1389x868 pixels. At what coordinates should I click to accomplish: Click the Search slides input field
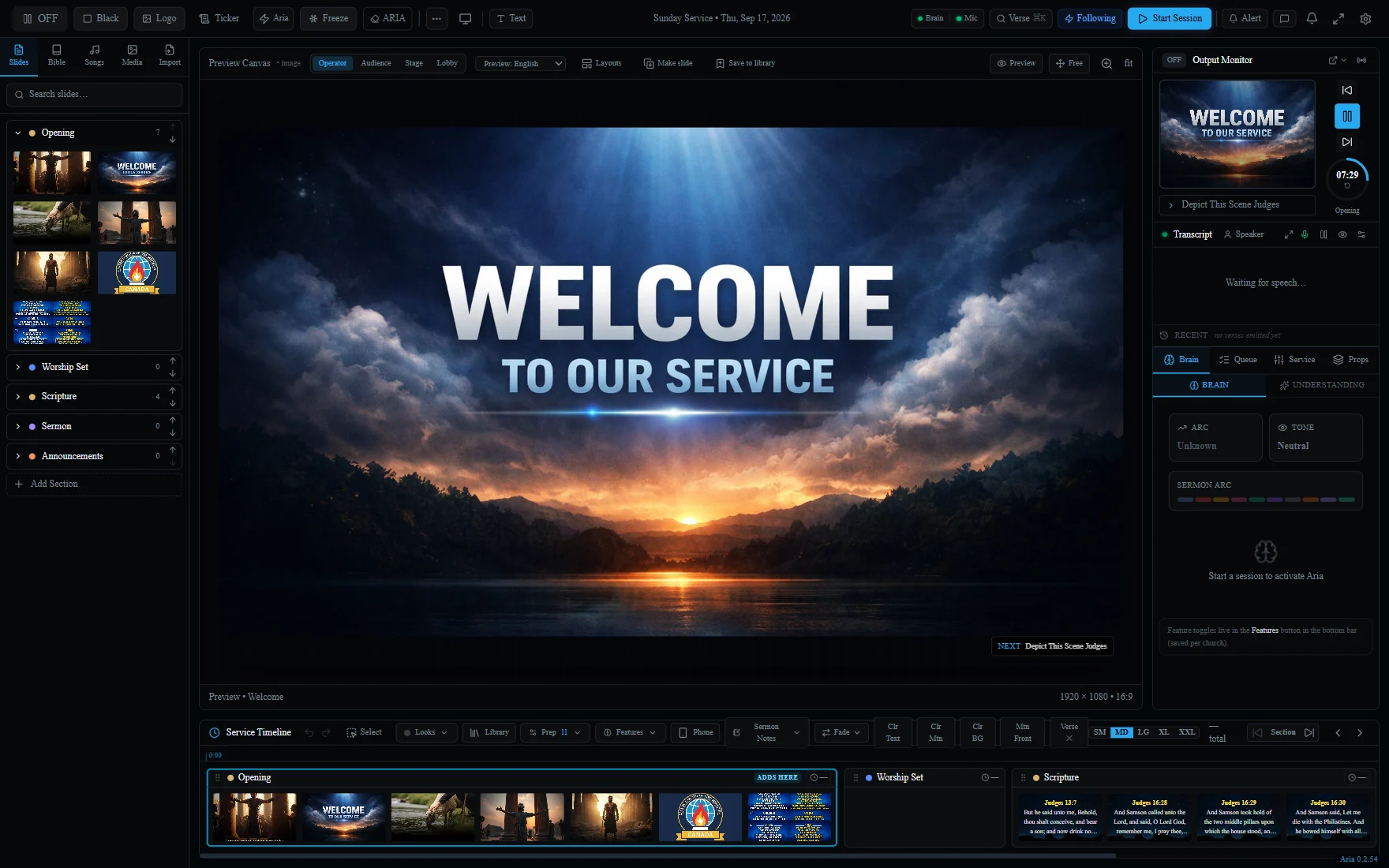click(95, 94)
